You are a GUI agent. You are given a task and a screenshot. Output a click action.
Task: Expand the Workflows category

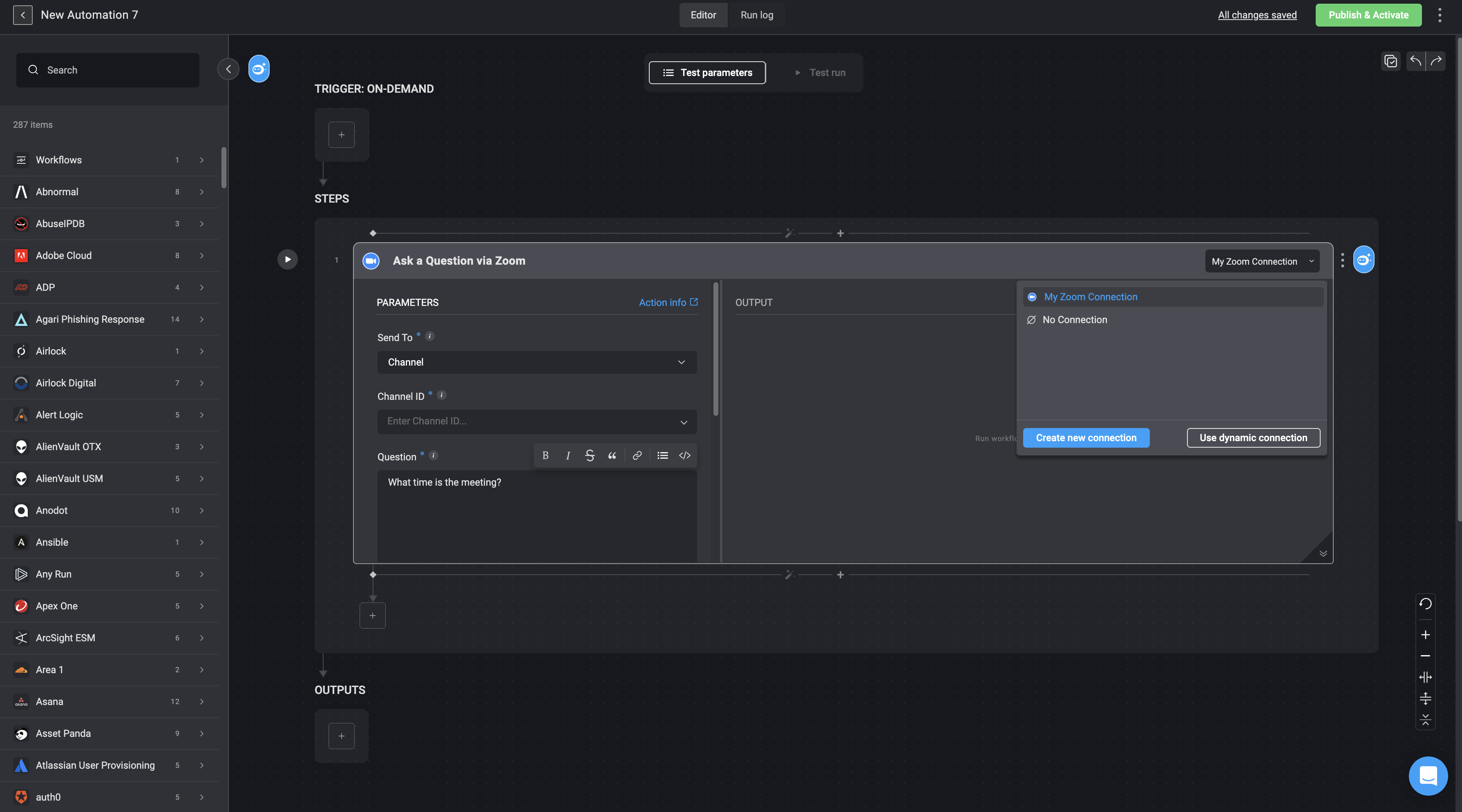pos(110,160)
